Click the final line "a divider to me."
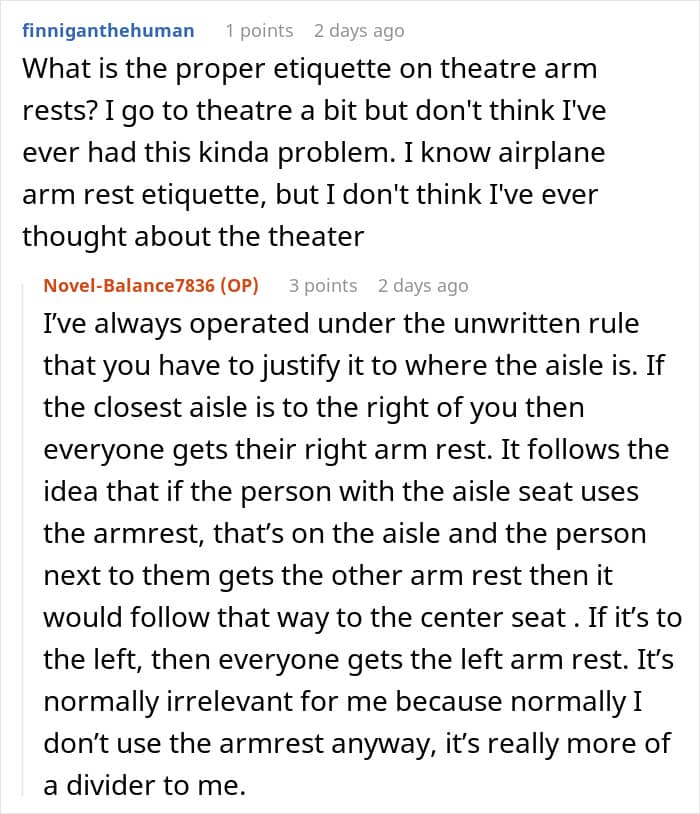Viewport: 700px width, 814px height. point(143,785)
